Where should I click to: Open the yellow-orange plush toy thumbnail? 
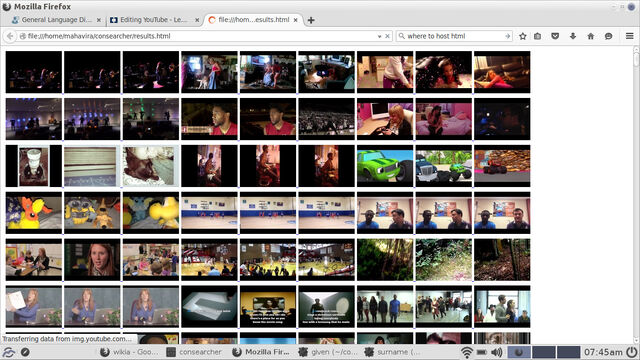coord(34,213)
